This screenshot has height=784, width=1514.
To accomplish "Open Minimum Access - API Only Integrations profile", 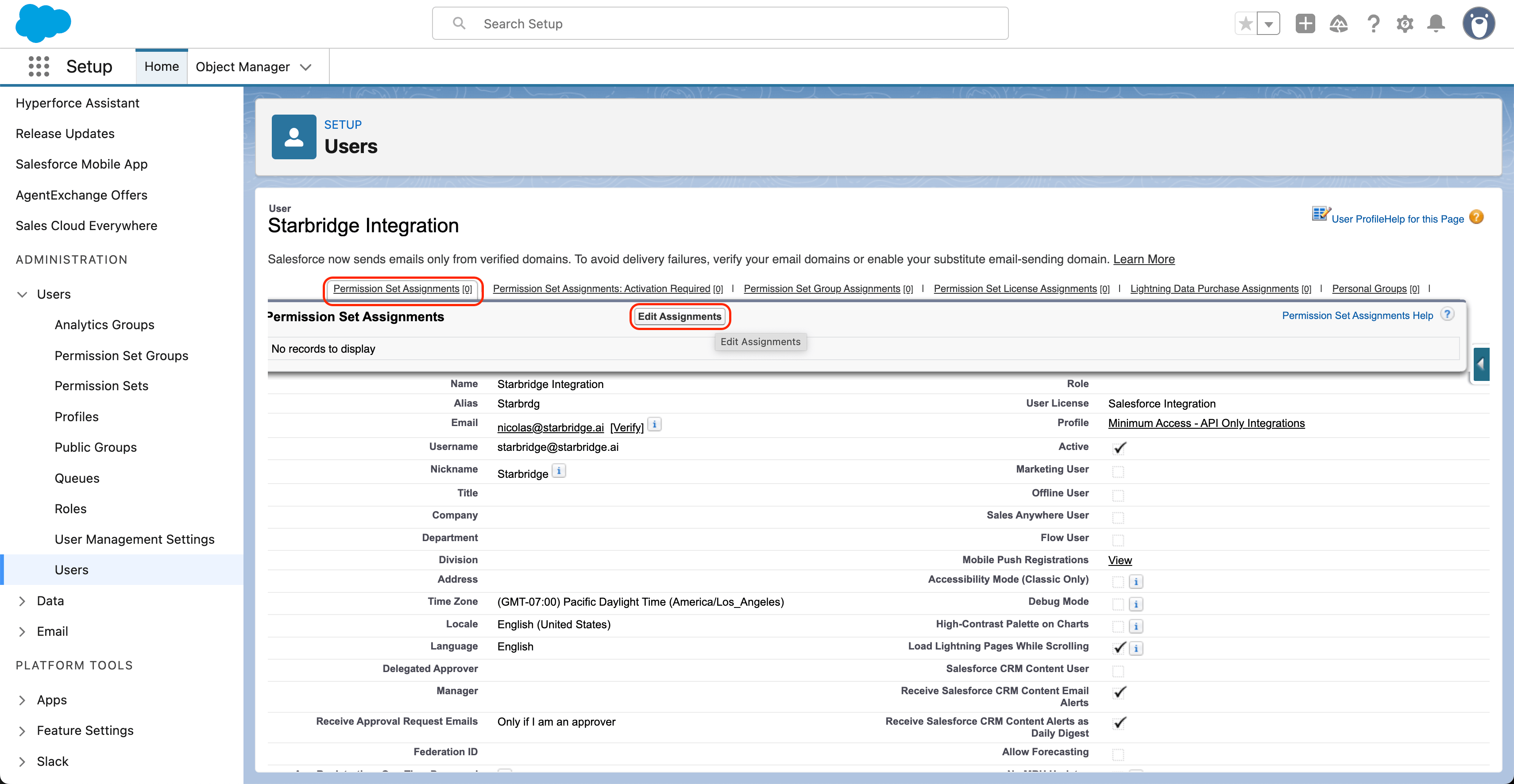I will (1206, 423).
